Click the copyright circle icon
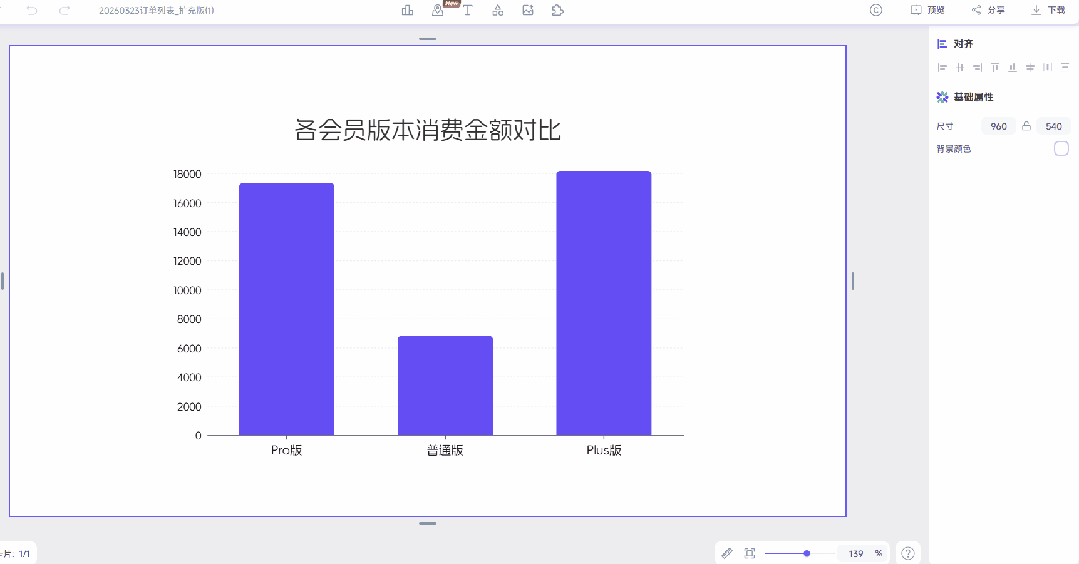The width and height of the screenshot is (1079, 564). tap(876, 10)
